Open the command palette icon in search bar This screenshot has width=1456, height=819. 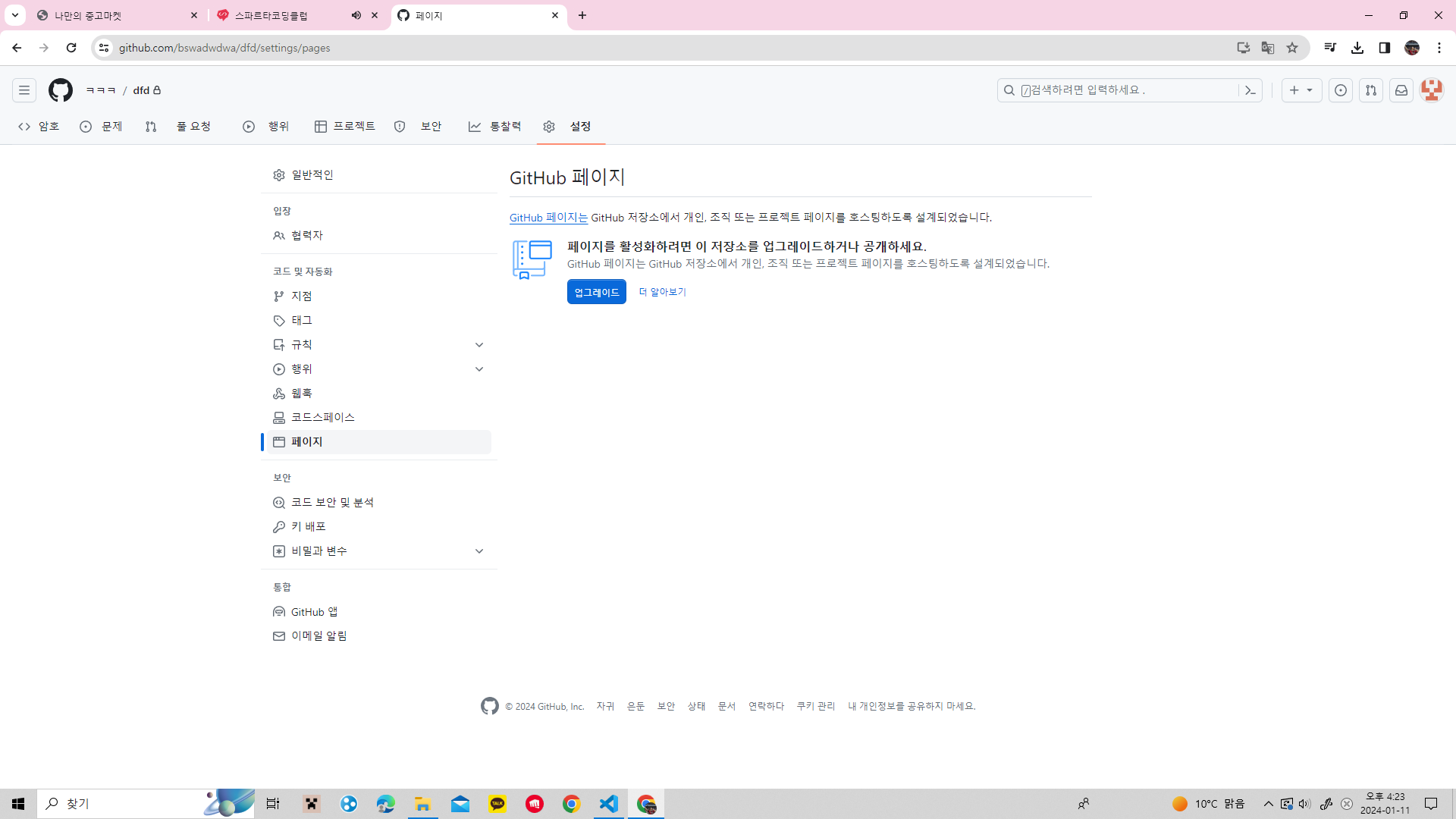1250,90
